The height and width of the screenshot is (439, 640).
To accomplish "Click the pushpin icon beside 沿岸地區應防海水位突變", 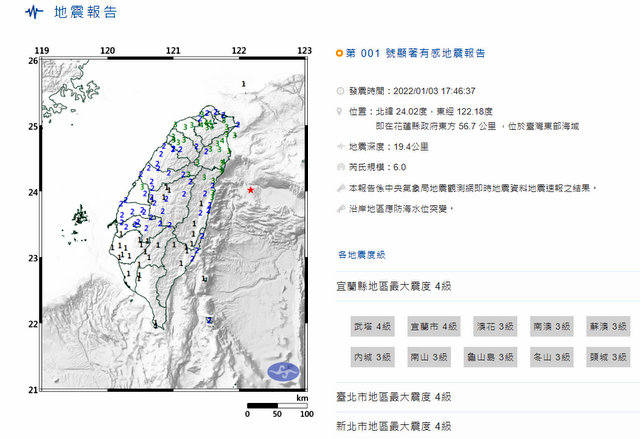I will (340, 209).
